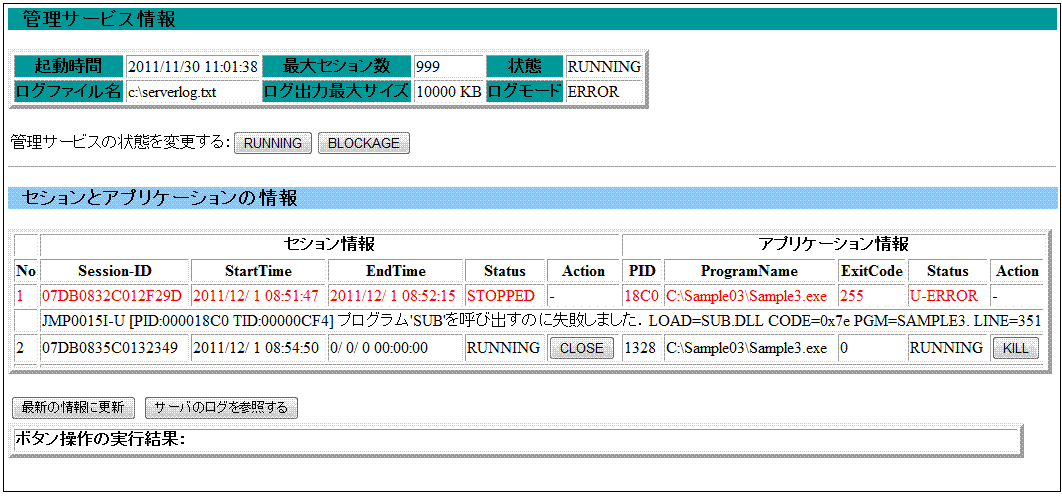Click the startup time 2011/11/30 11:01:38

192,67
